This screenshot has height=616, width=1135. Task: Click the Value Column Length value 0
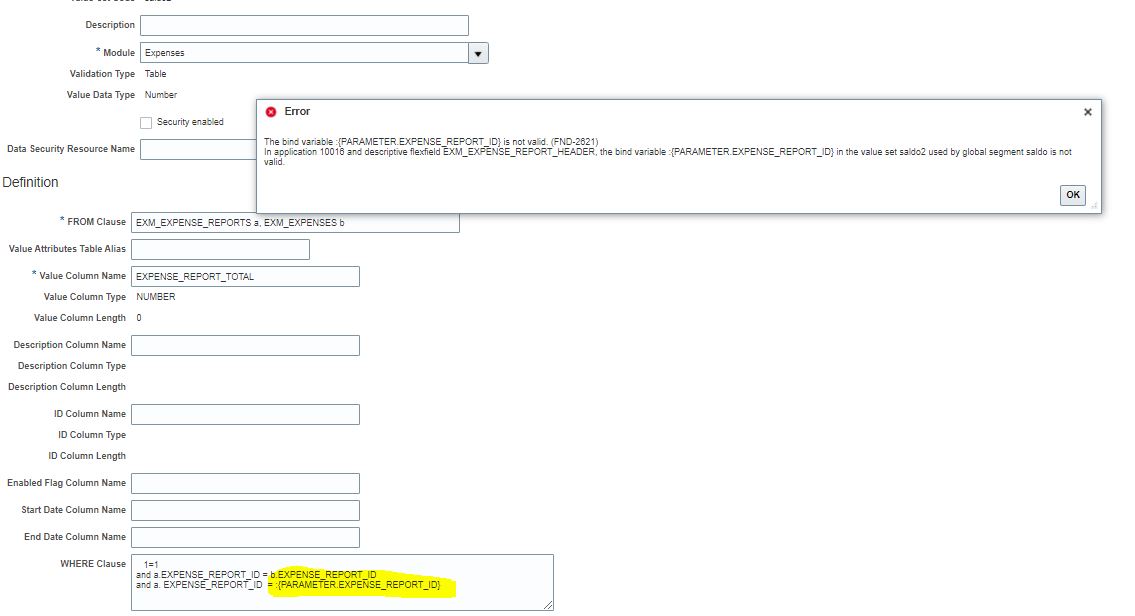click(x=139, y=318)
